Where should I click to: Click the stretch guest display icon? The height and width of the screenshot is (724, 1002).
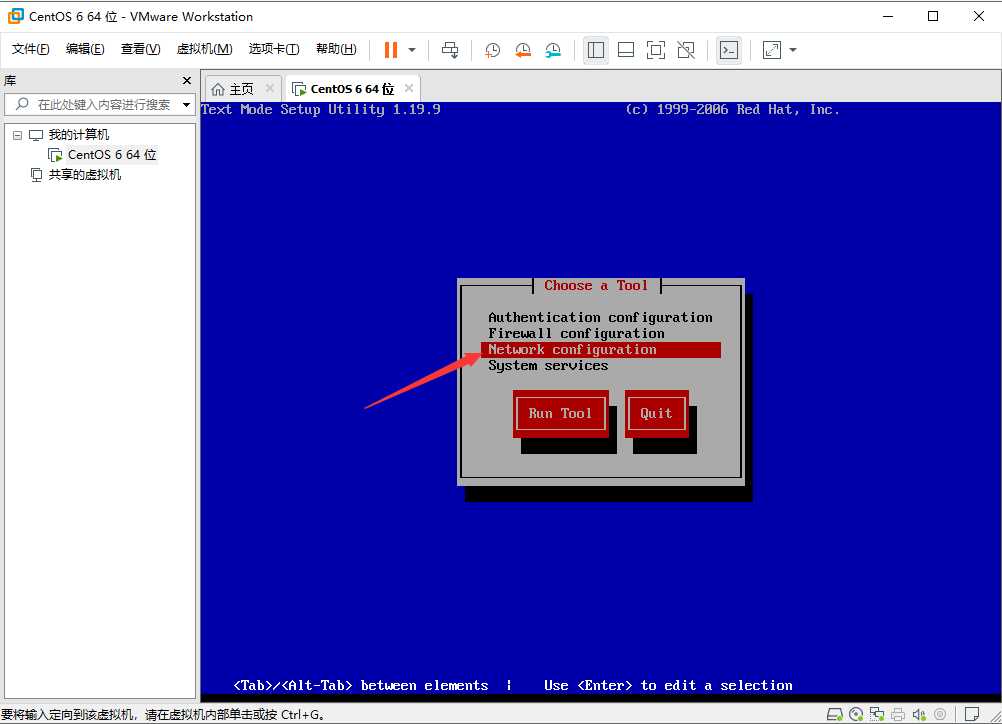click(772, 50)
